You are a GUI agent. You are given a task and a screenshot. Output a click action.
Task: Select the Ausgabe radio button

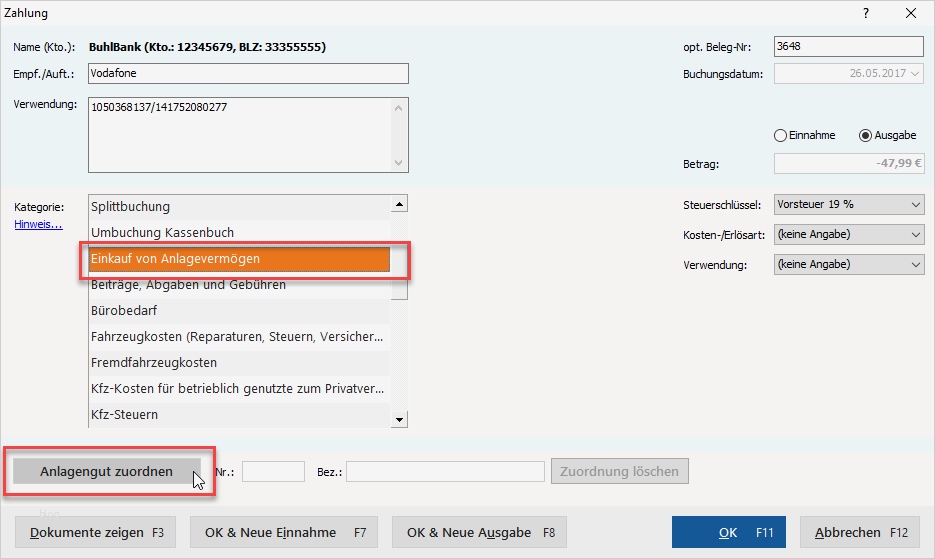coord(865,135)
